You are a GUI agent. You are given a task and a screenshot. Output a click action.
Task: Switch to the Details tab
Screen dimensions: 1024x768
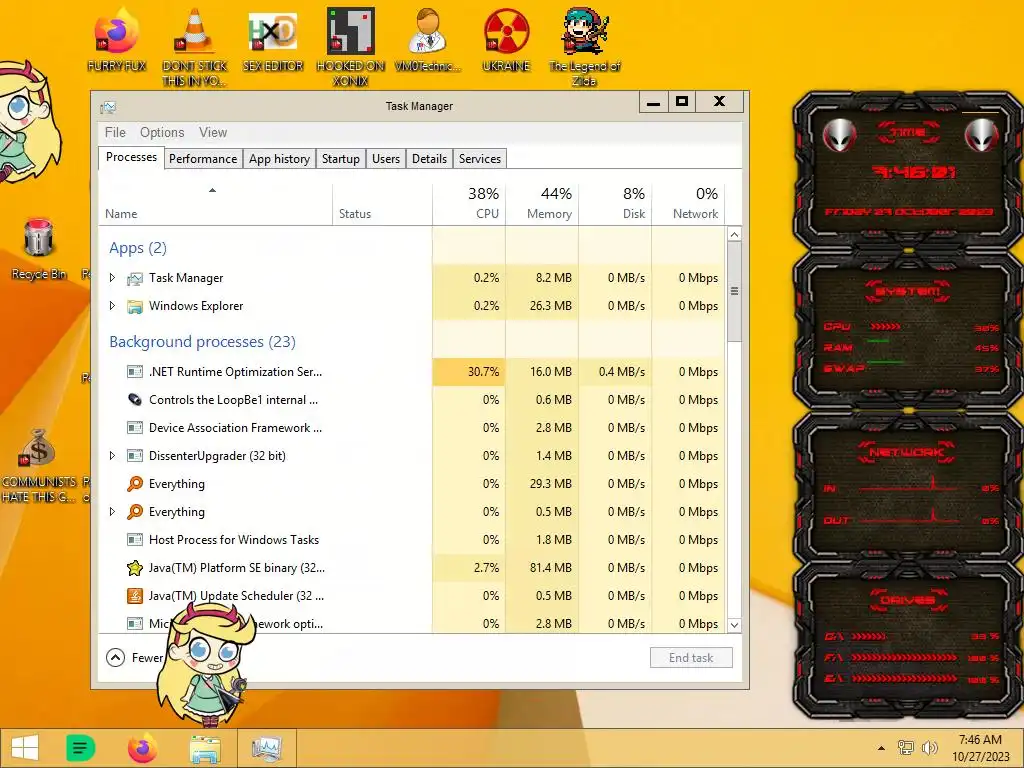coord(430,159)
